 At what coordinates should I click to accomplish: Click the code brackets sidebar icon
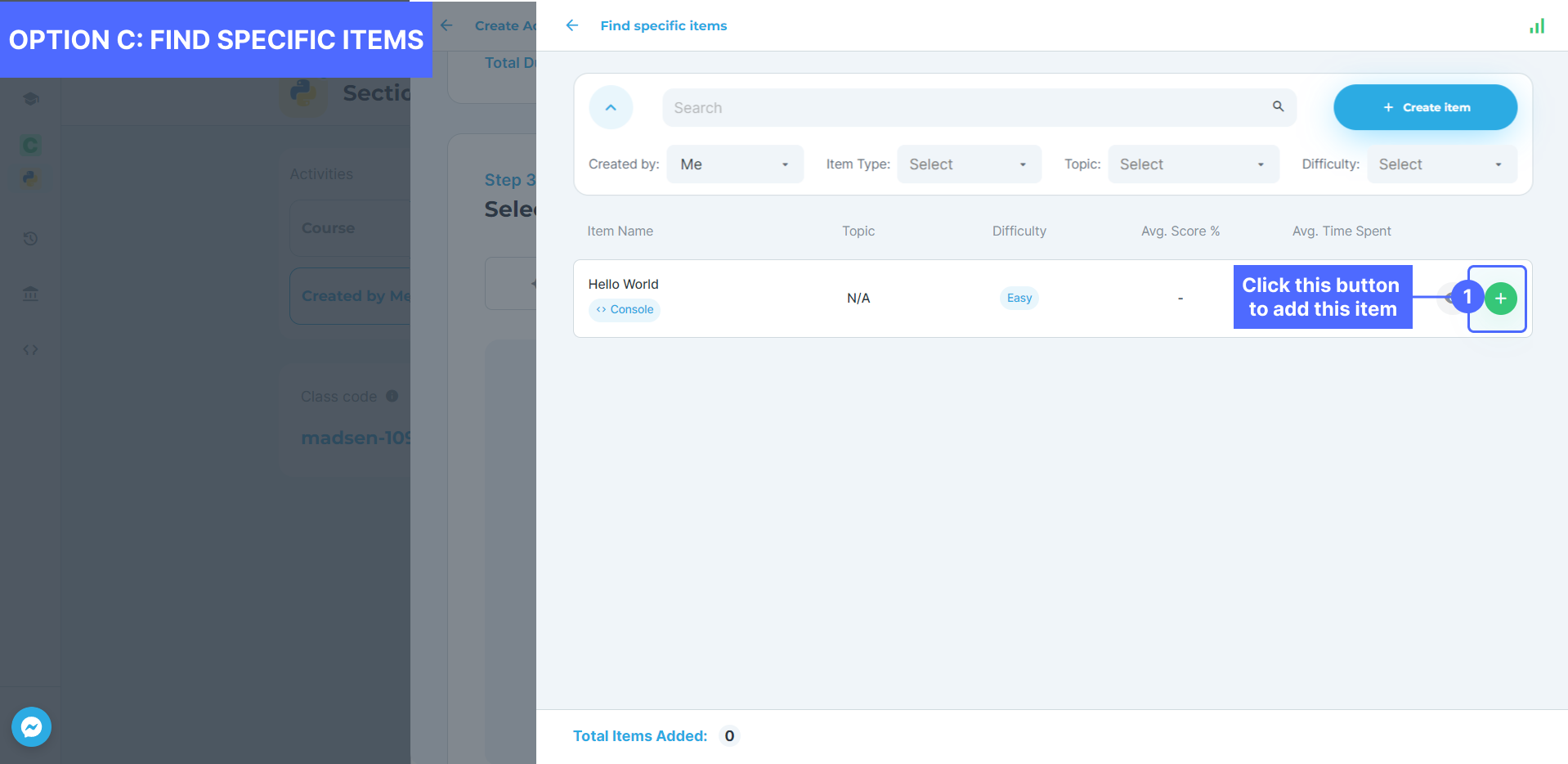coord(30,350)
